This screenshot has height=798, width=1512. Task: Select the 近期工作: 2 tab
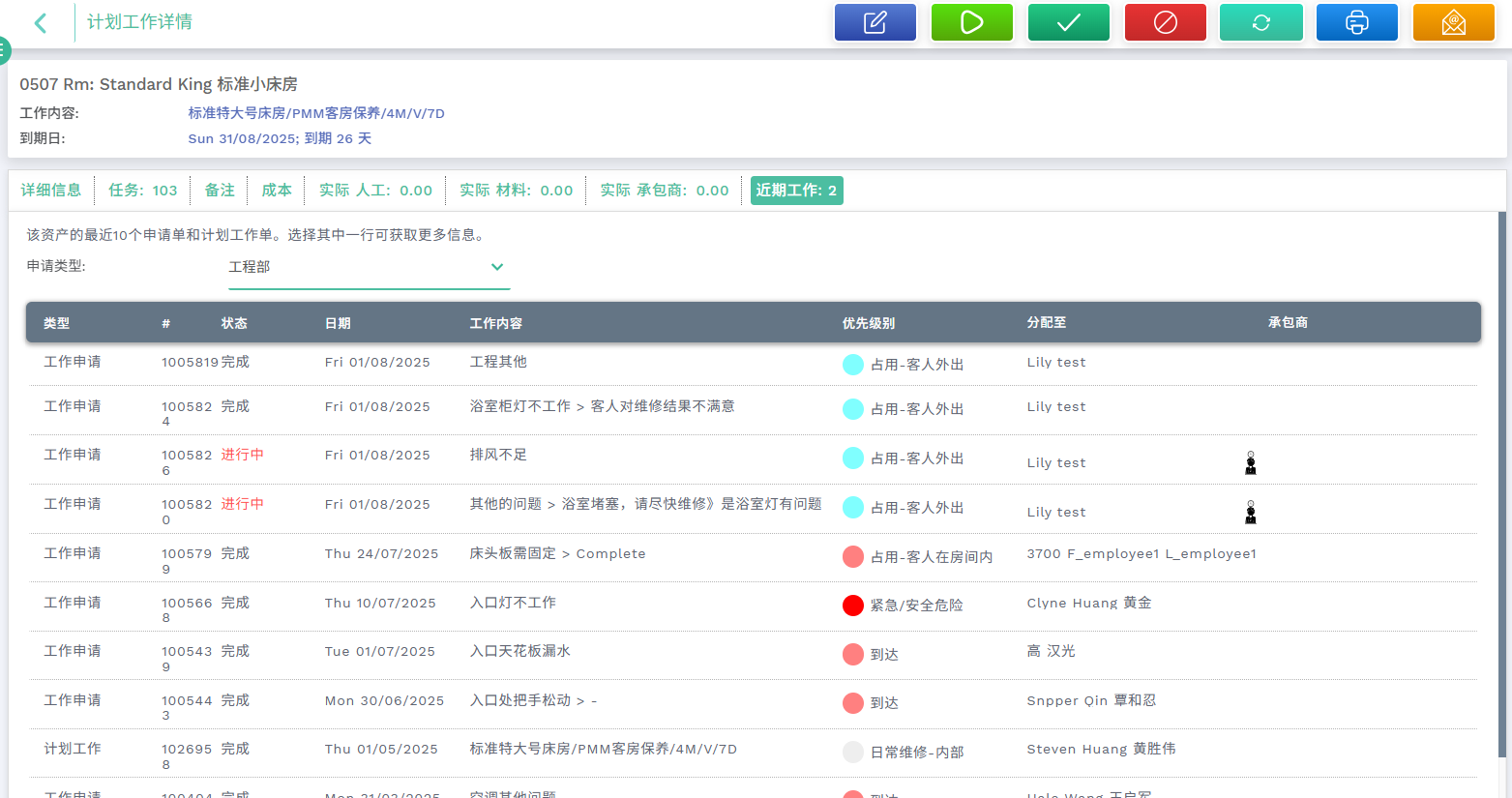pyautogui.click(x=797, y=191)
